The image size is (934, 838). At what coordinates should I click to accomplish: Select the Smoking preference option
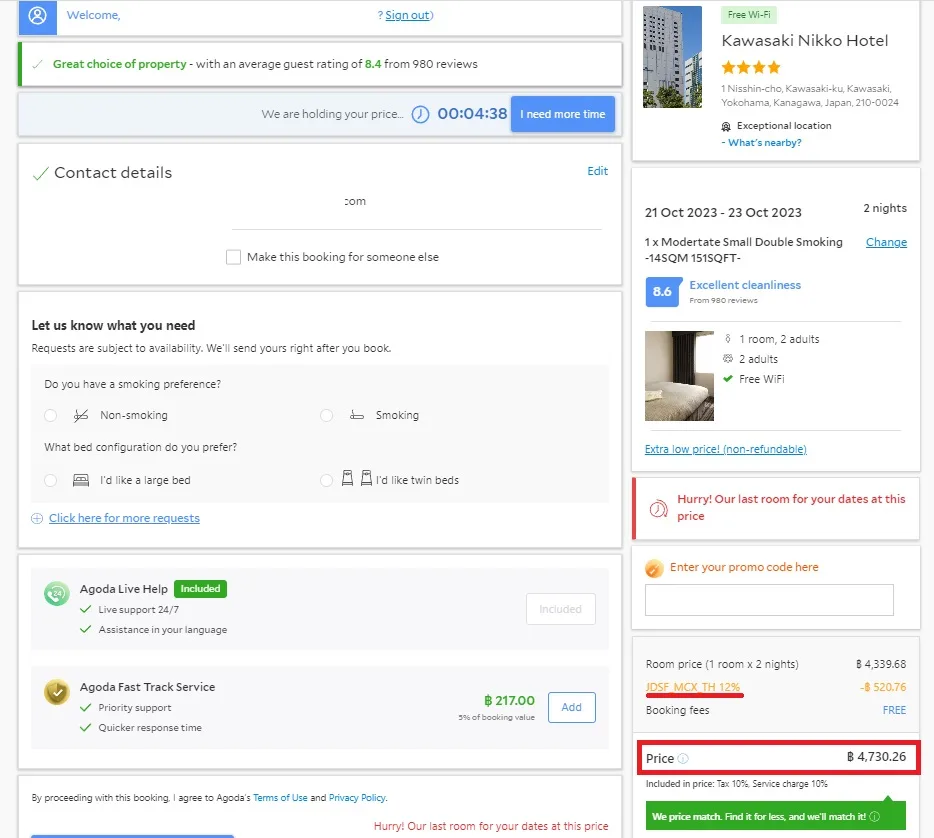click(326, 415)
